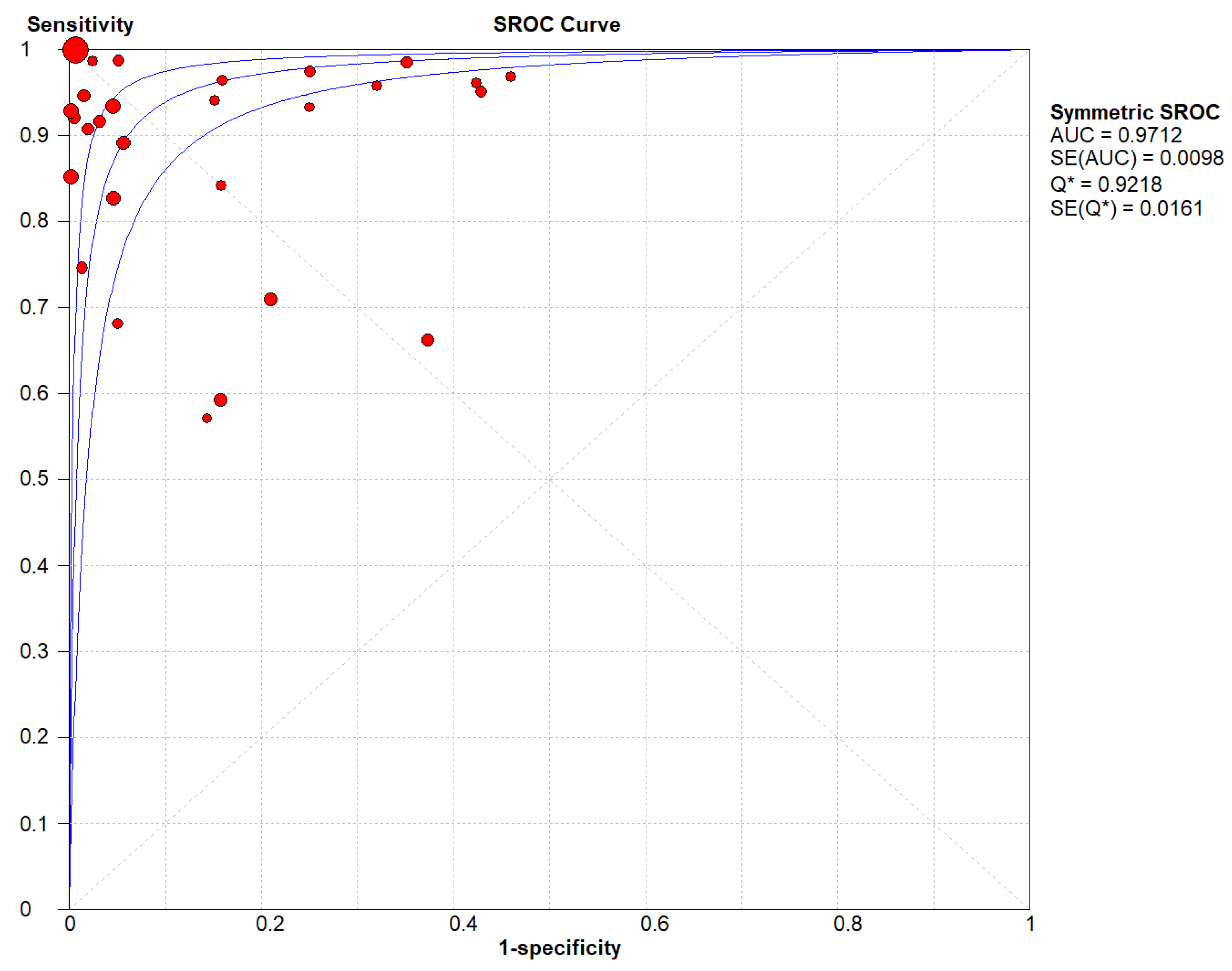Click the rightmost red data point
This screenshot has width=1232, height=971.
coord(511,77)
